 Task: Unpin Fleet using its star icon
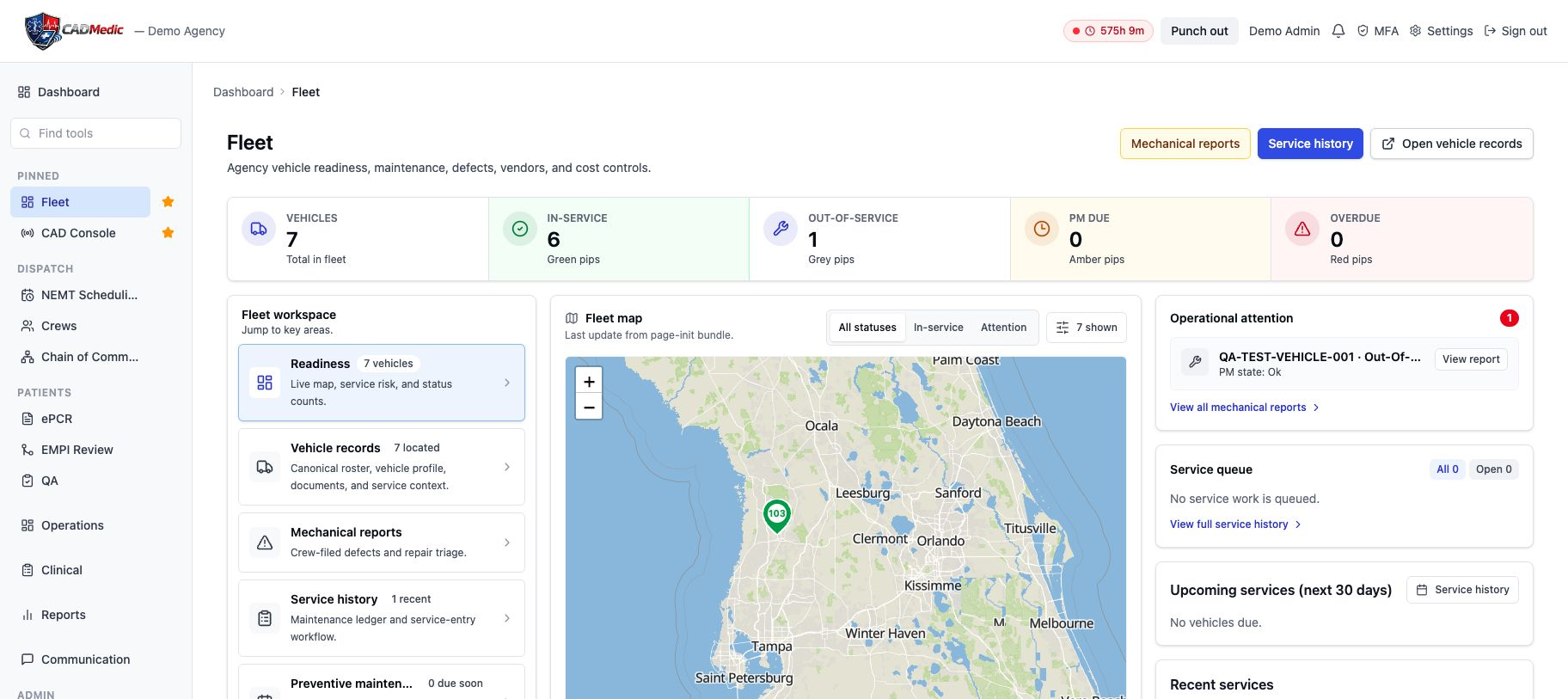point(168,202)
